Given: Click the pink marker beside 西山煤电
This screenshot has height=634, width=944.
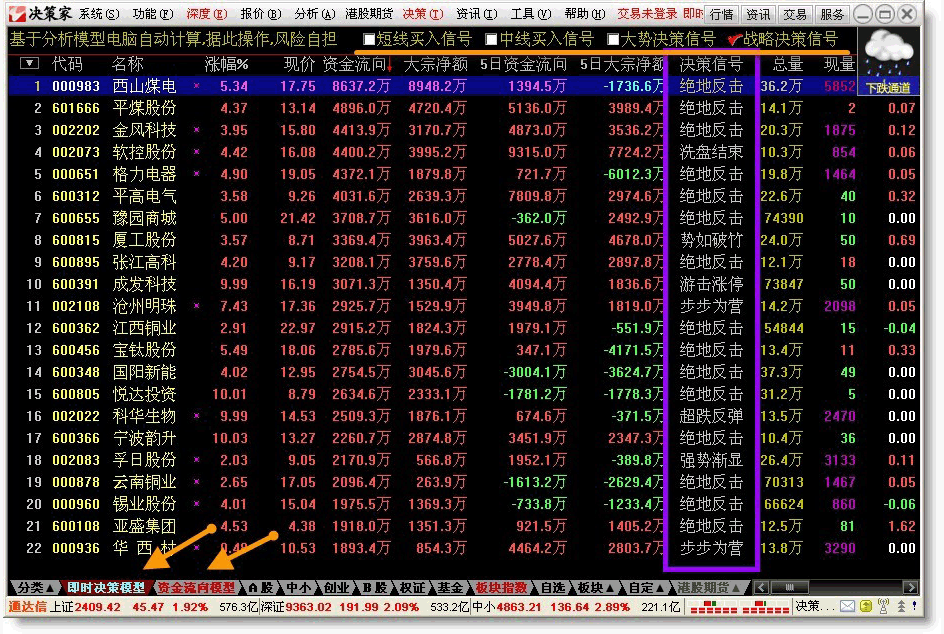Looking at the screenshot, I should point(197,86).
